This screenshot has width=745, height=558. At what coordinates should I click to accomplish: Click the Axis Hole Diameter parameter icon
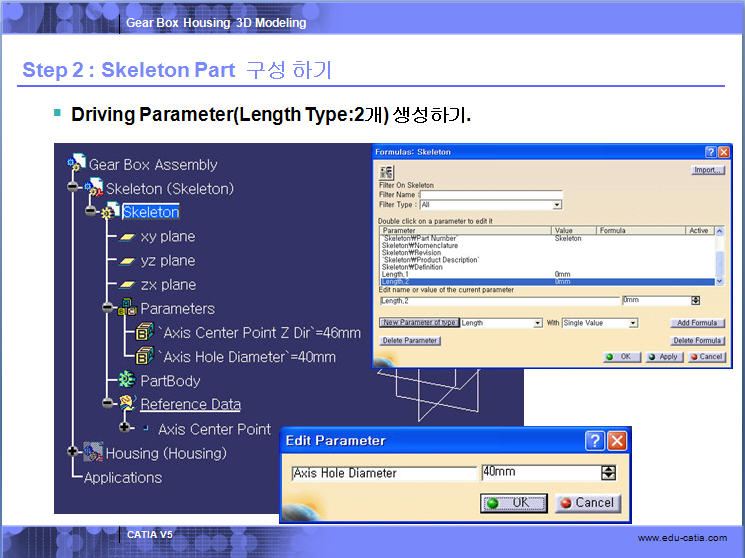pos(145,357)
